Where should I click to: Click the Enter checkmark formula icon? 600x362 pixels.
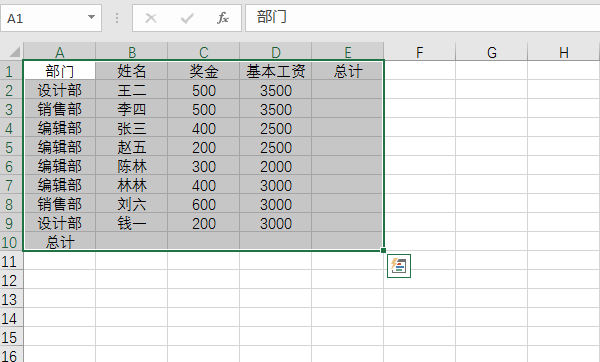[187, 18]
